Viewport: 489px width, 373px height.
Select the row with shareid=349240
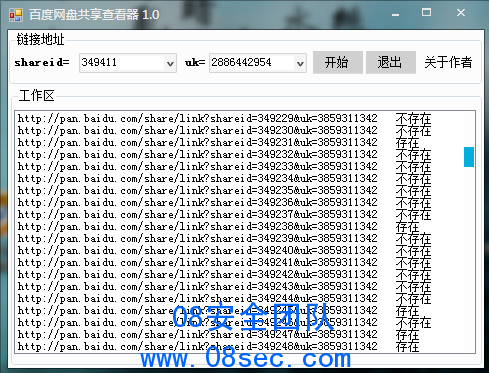(224, 251)
